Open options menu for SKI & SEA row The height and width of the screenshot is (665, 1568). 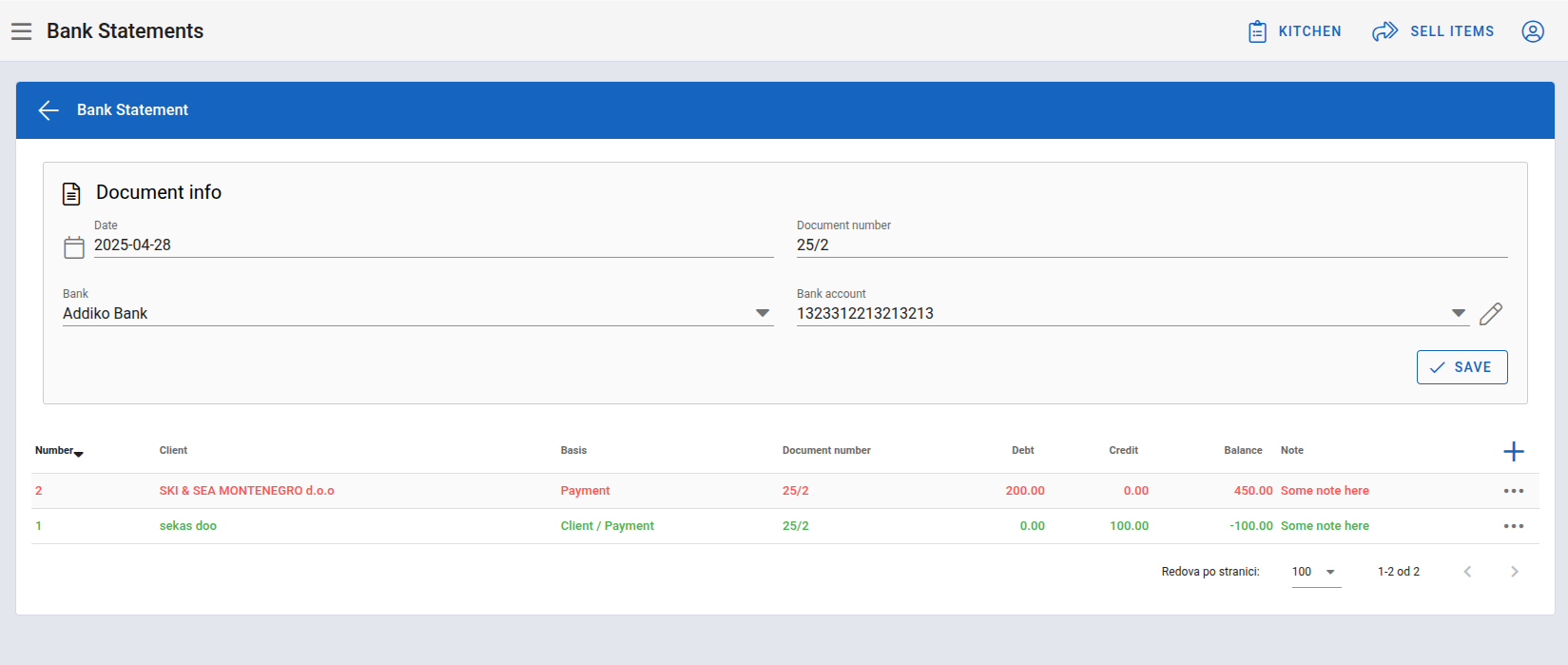pos(1513,491)
